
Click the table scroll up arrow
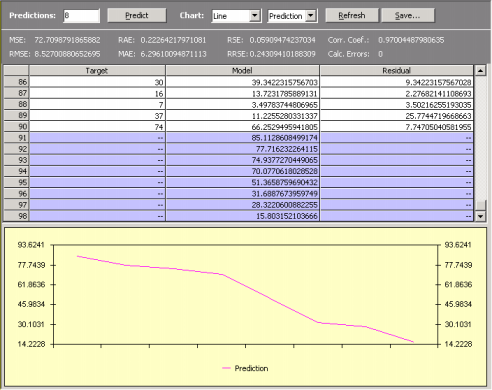point(480,71)
